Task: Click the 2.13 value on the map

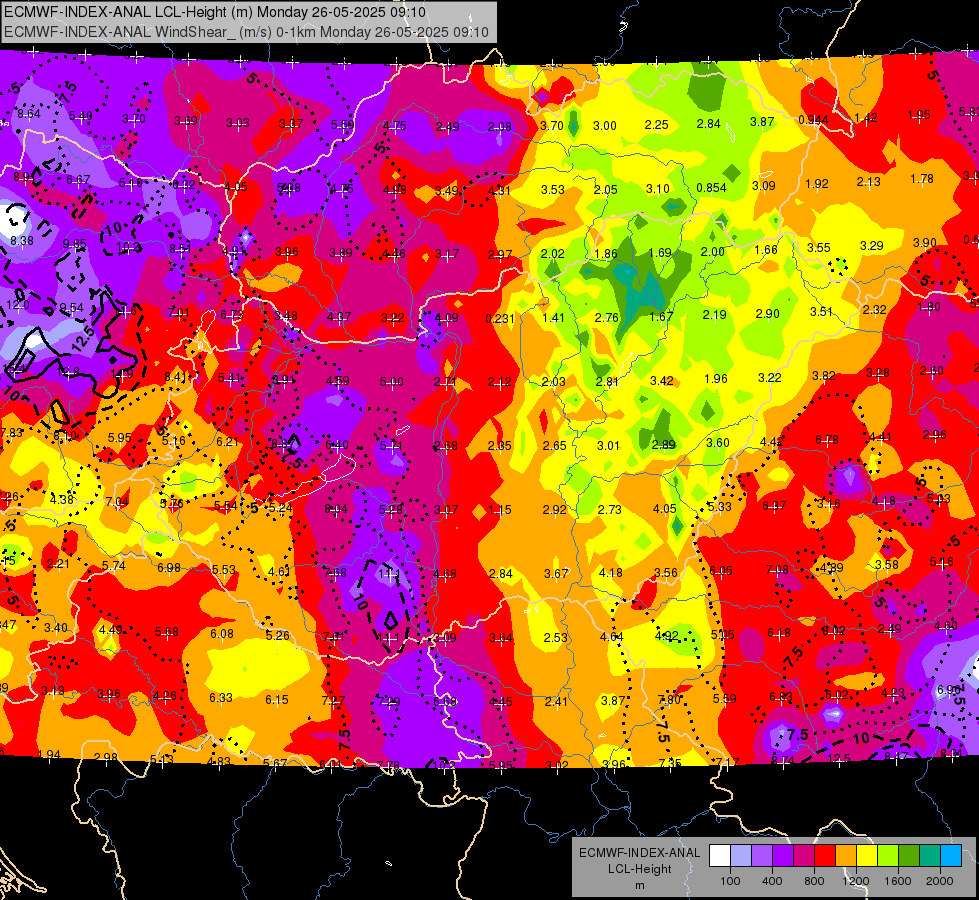Action: click(x=868, y=181)
